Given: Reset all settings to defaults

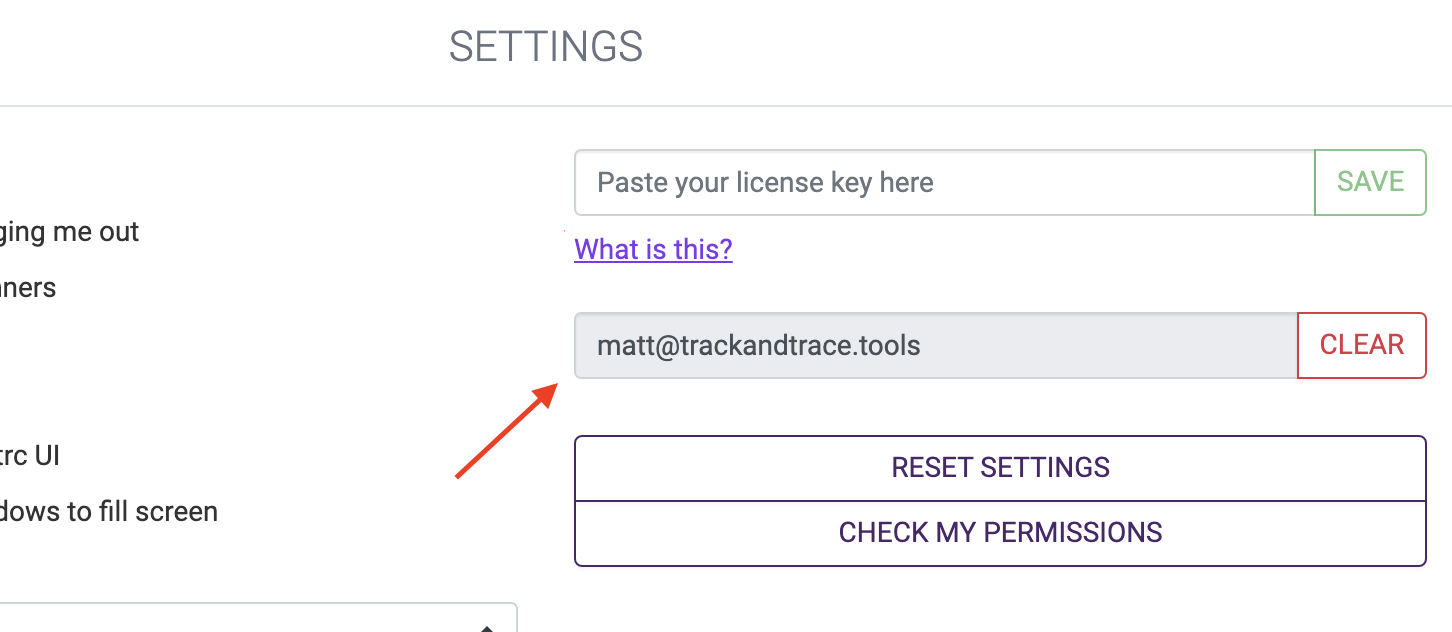Looking at the screenshot, I should [x=1000, y=468].
